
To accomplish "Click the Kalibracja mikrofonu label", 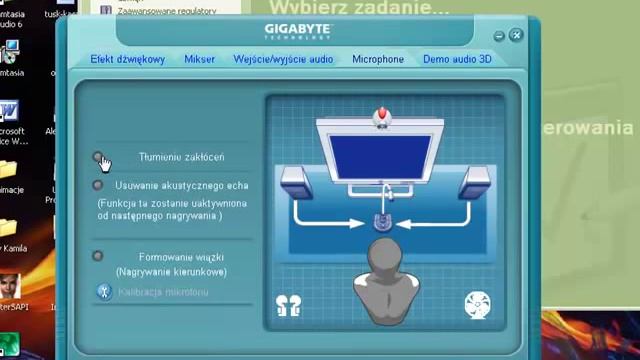I will (x=163, y=292).
